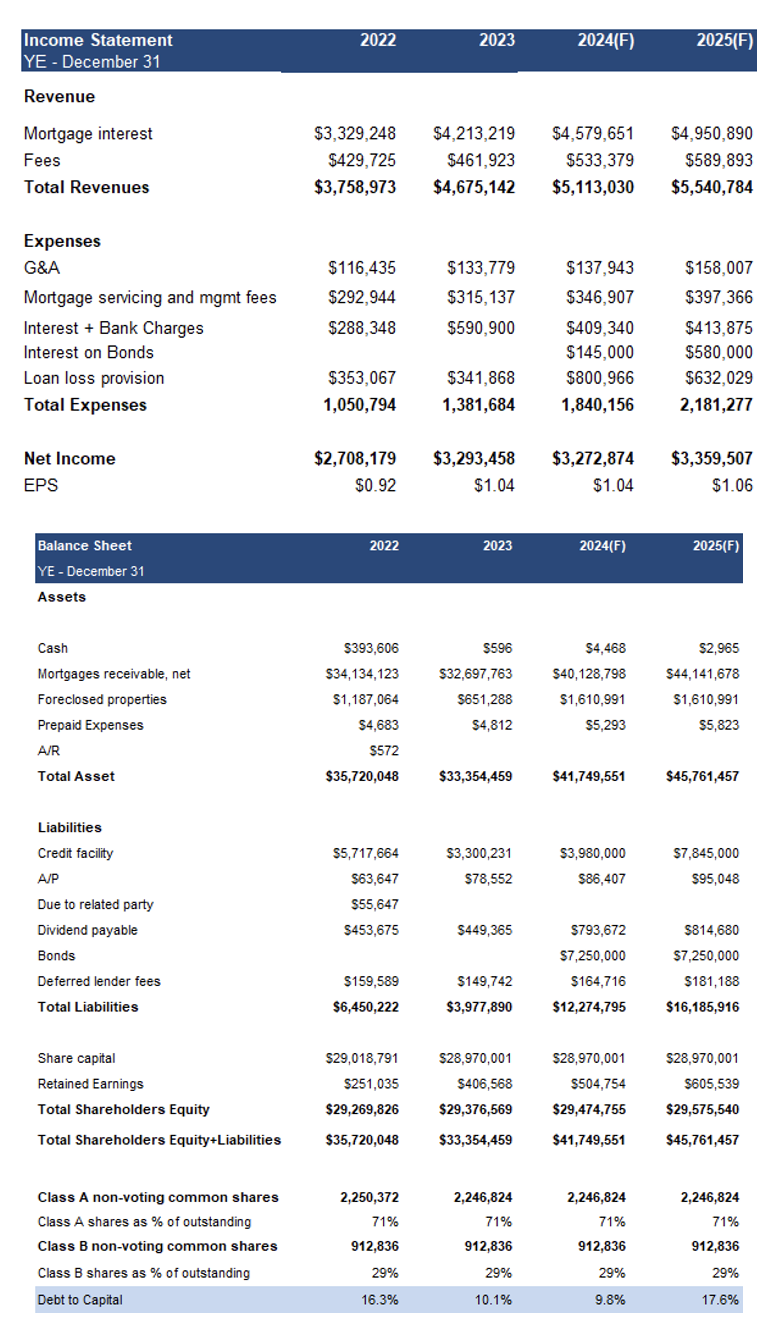Click 2022 Cash value $393,606
Screen dimensions: 776x1344
[371, 649]
